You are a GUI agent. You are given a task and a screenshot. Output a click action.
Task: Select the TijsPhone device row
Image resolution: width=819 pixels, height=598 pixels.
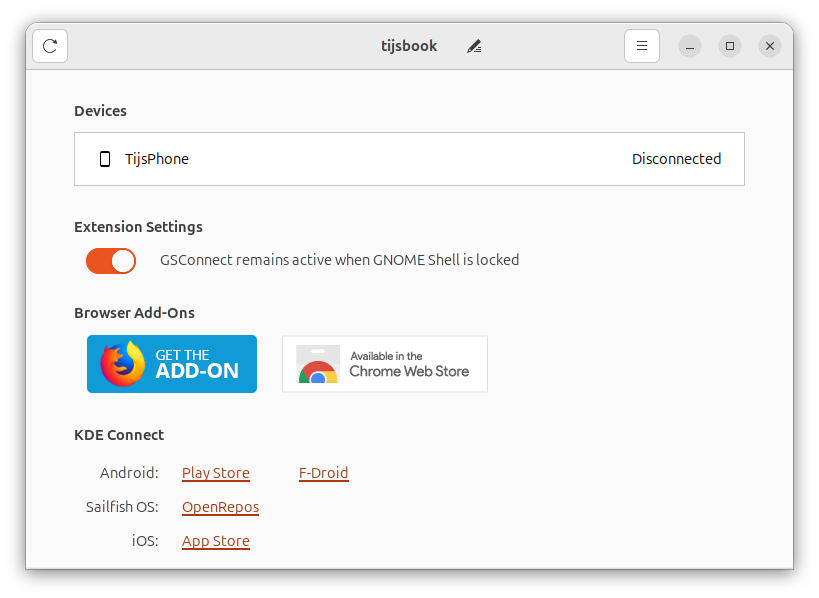point(400,159)
